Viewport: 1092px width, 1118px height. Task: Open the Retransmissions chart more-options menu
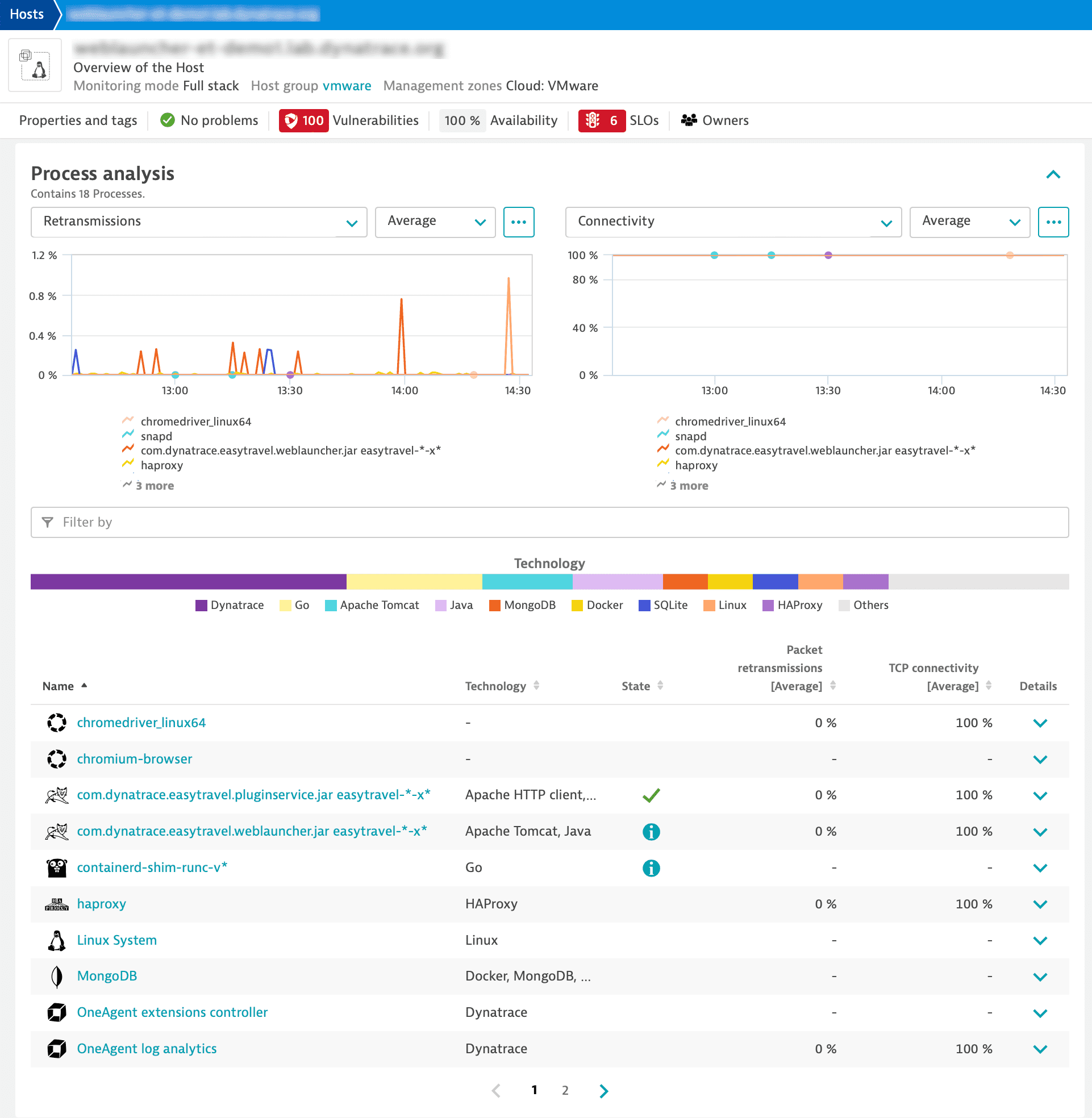519,222
